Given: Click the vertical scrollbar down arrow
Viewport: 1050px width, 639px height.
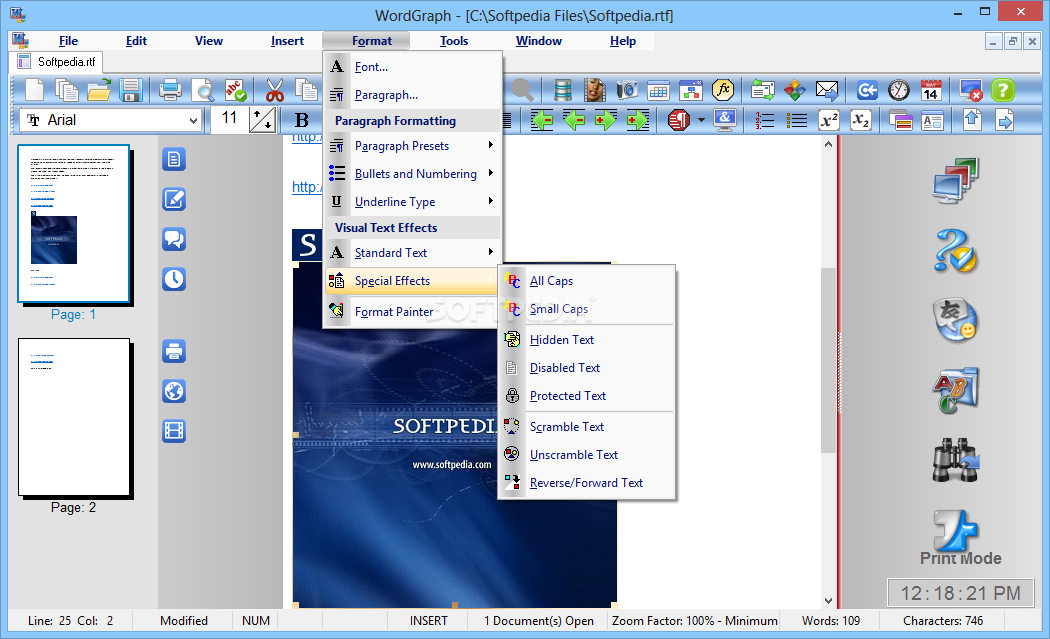Looking at the screenshot, I should point(828,601).
